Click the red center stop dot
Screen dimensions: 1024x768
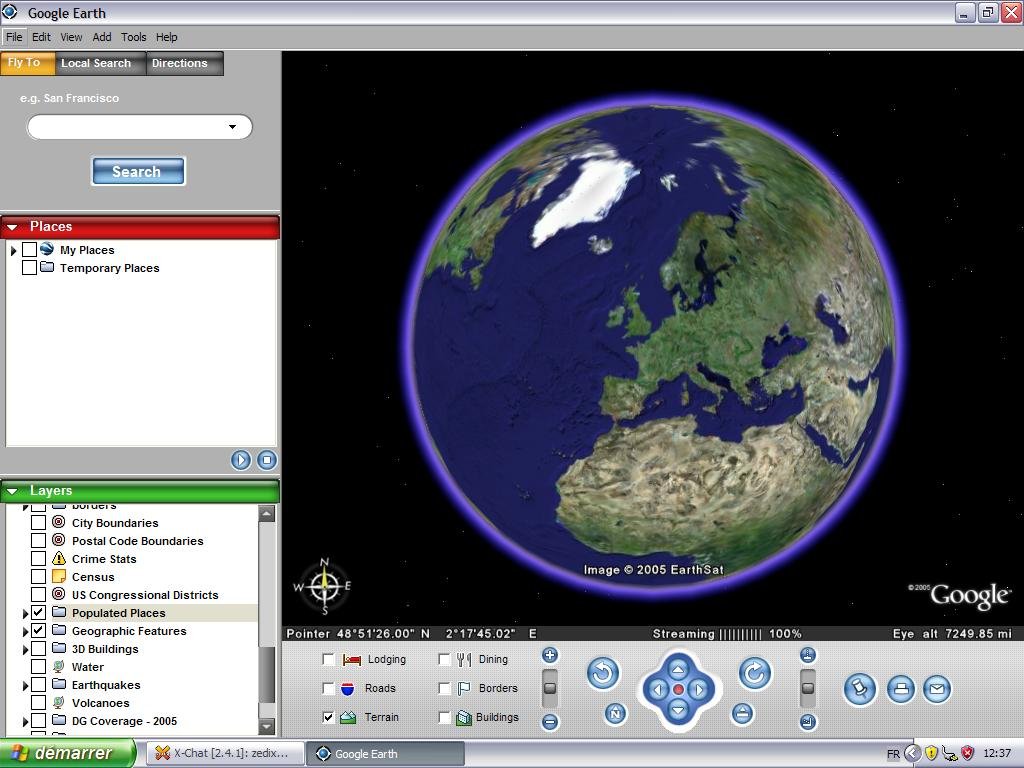pyautogui.click(x=678, y=690)
